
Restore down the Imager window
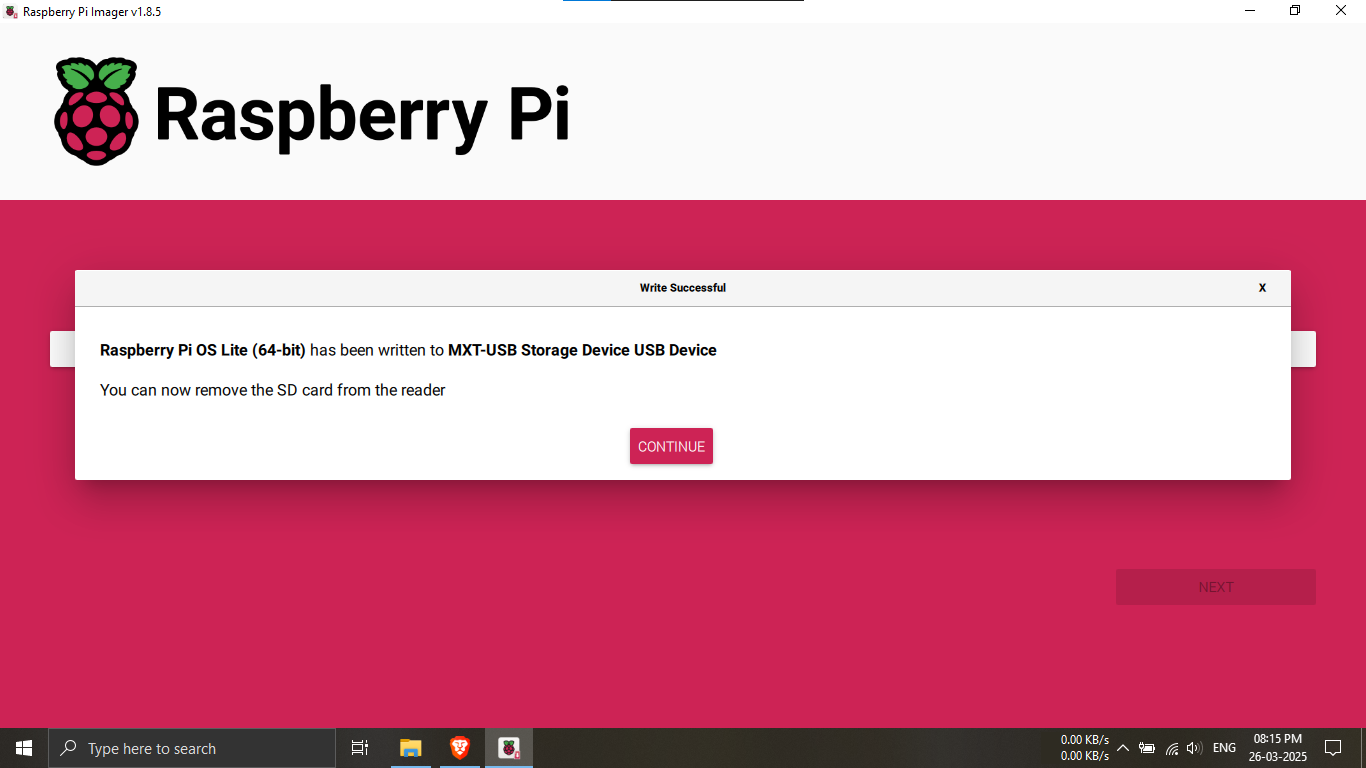pos(1295,11)
